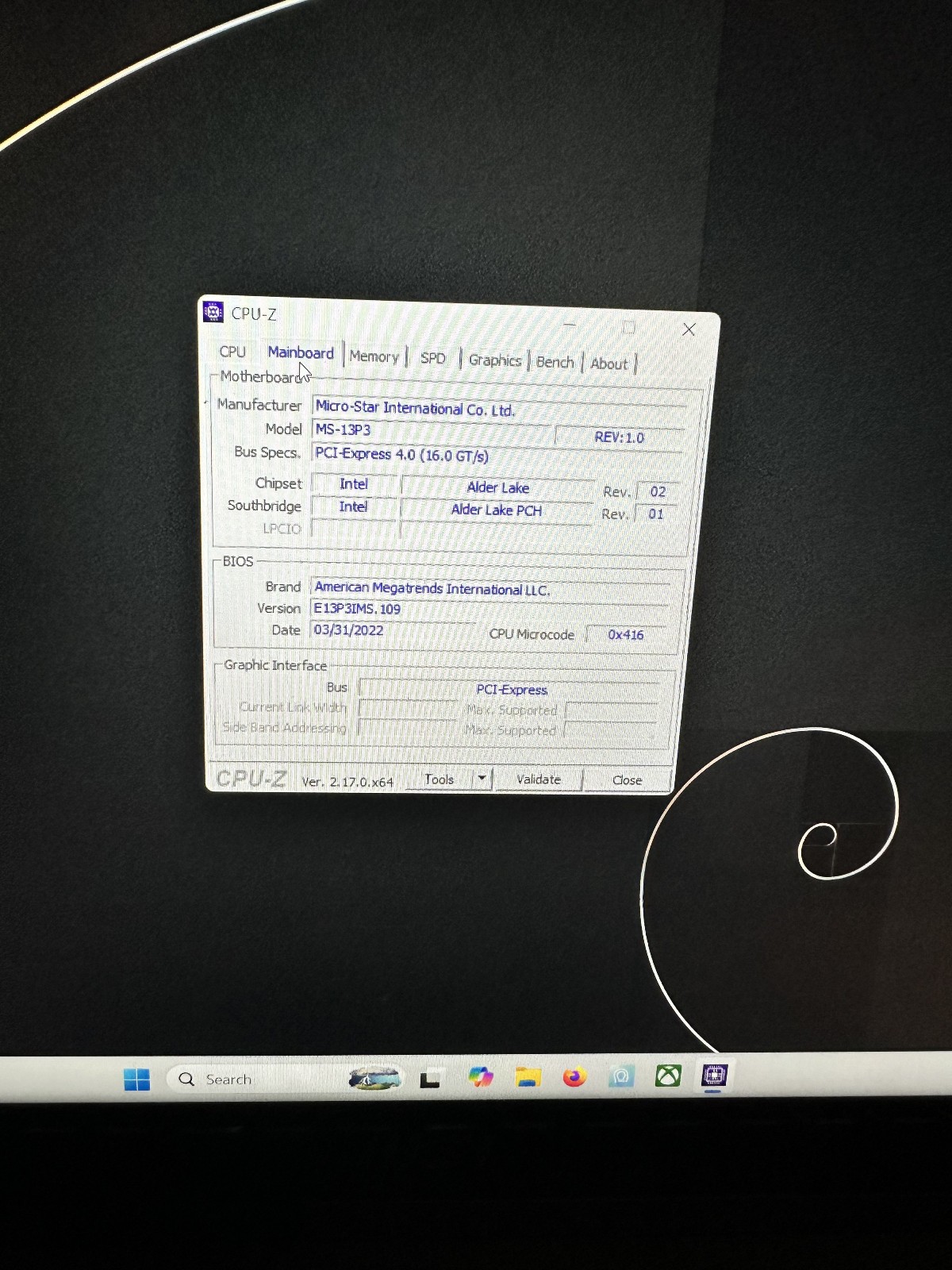Click the Close button at the bottom
This screenshot has height=1270, width=952.
[627, 780]
